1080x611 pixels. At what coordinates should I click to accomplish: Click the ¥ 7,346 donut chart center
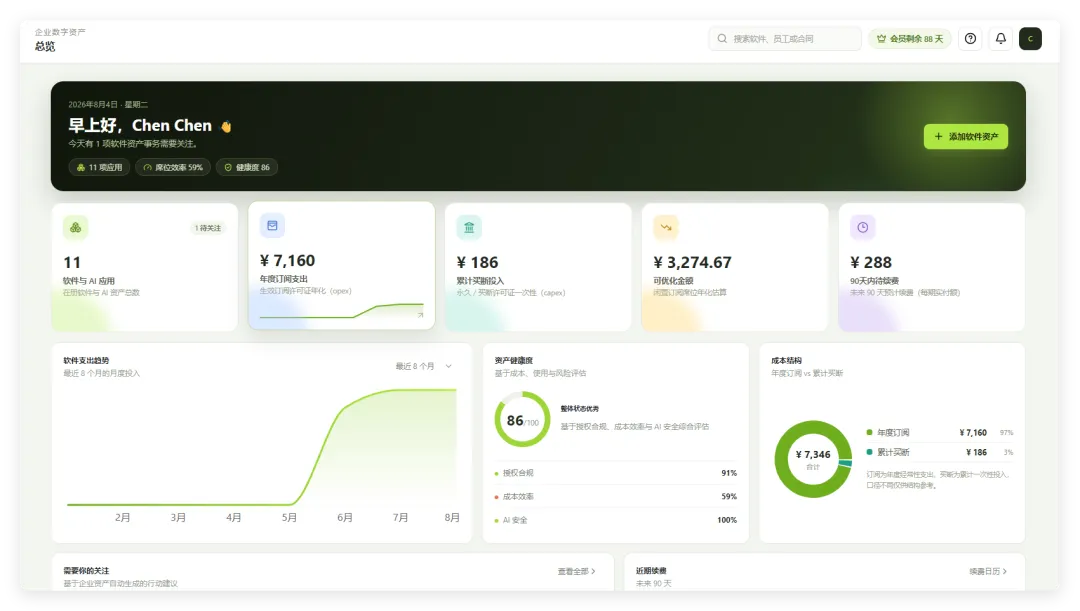(x=813, y=459)
